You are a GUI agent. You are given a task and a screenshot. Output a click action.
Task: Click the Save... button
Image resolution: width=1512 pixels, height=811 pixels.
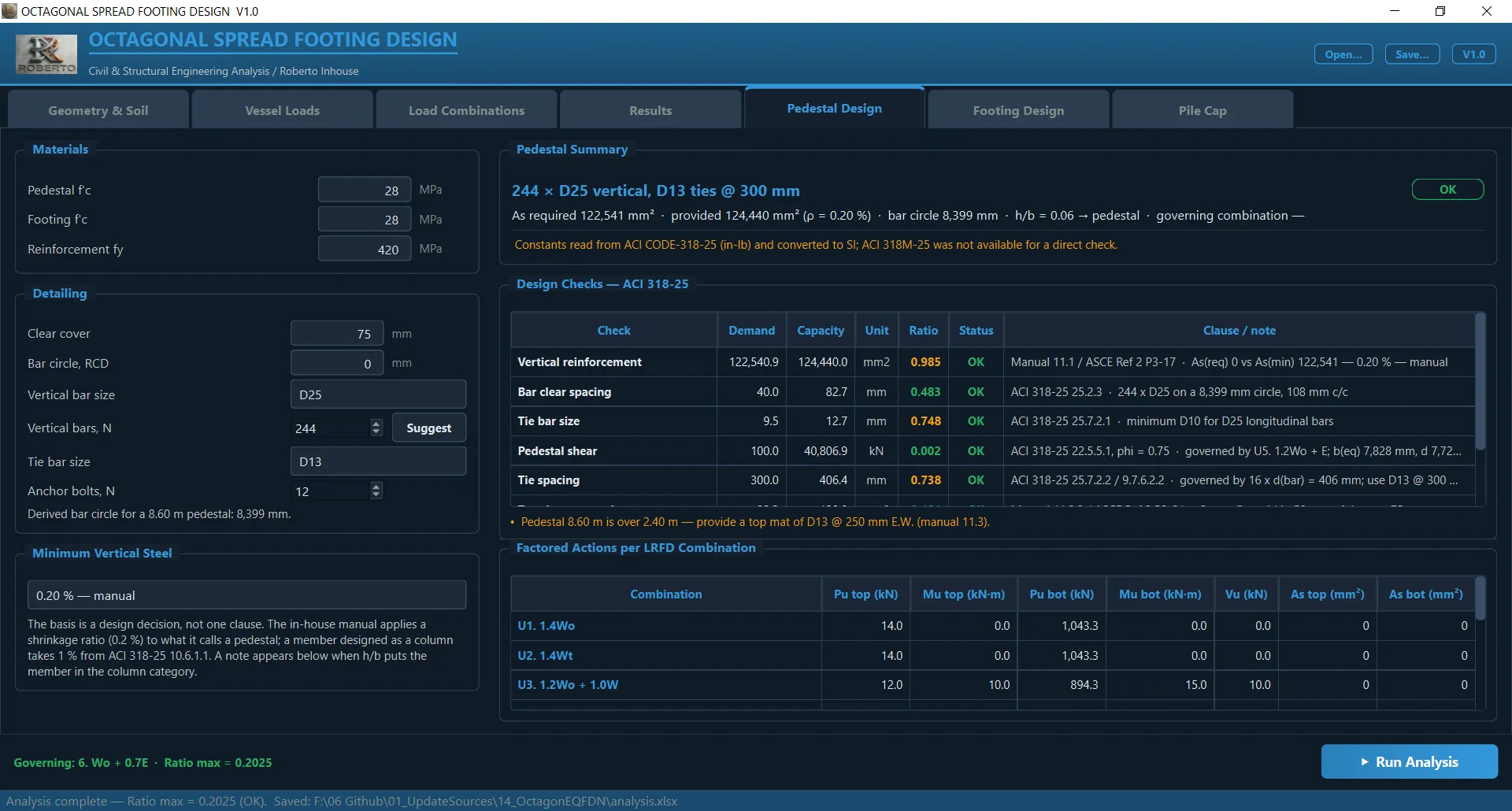tap(1413, 54)
